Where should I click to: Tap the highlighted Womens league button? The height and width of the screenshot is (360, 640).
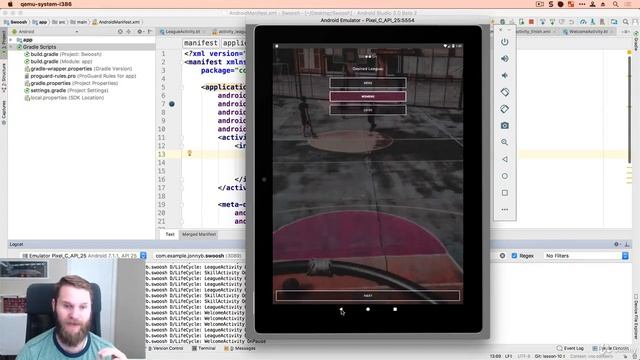tap(368, 96)
